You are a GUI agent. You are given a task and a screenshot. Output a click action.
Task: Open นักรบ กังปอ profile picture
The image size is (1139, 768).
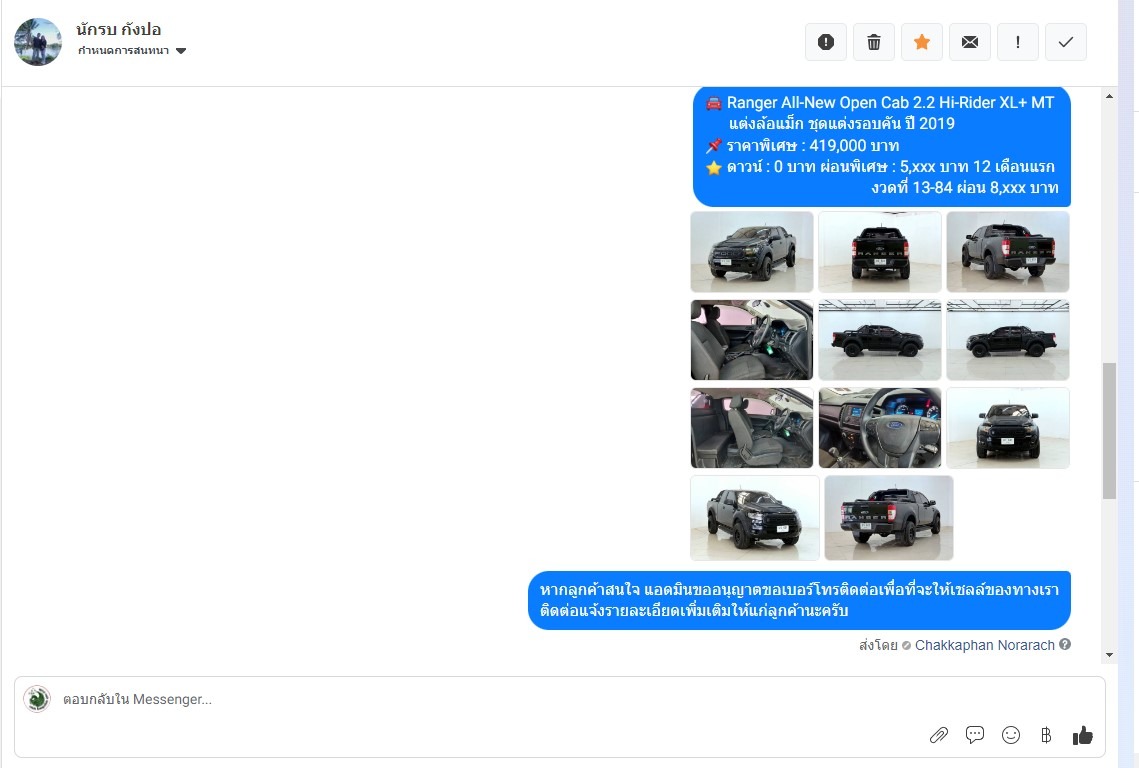pyautogui.click(x=38, y=42)
